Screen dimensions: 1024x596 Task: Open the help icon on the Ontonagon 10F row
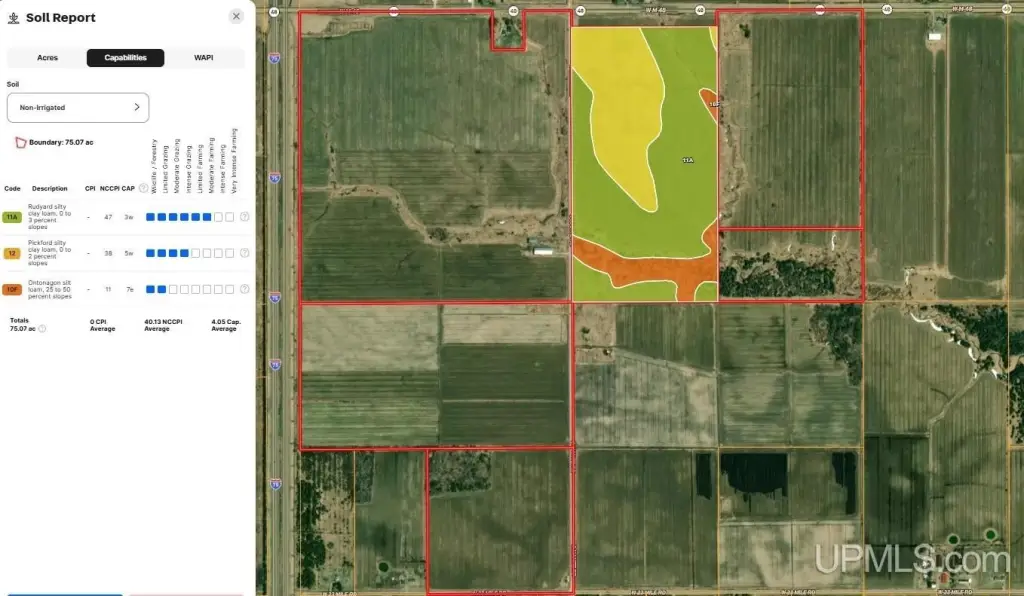[244, 289]
